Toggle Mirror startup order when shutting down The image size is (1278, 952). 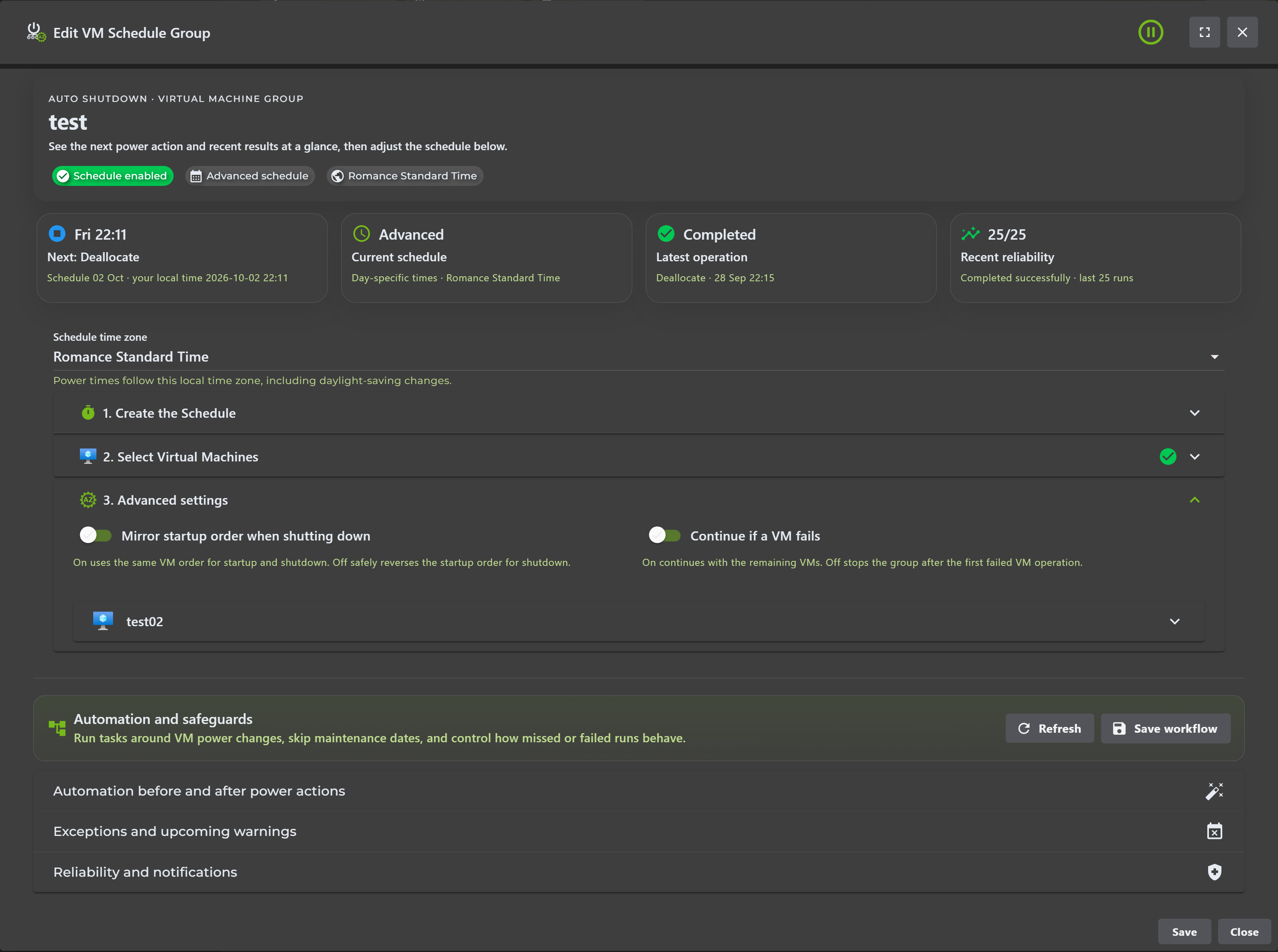[96, 535]
